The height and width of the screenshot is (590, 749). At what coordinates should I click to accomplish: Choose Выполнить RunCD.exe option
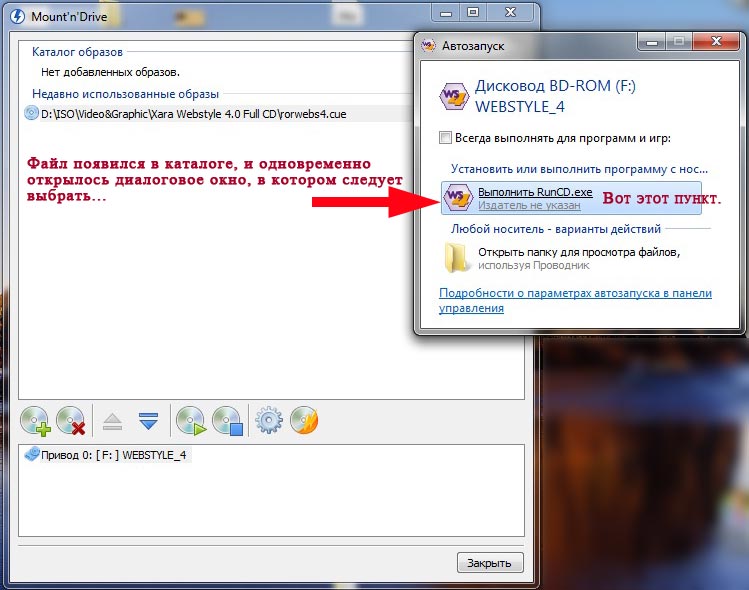(x=571, y=198)
